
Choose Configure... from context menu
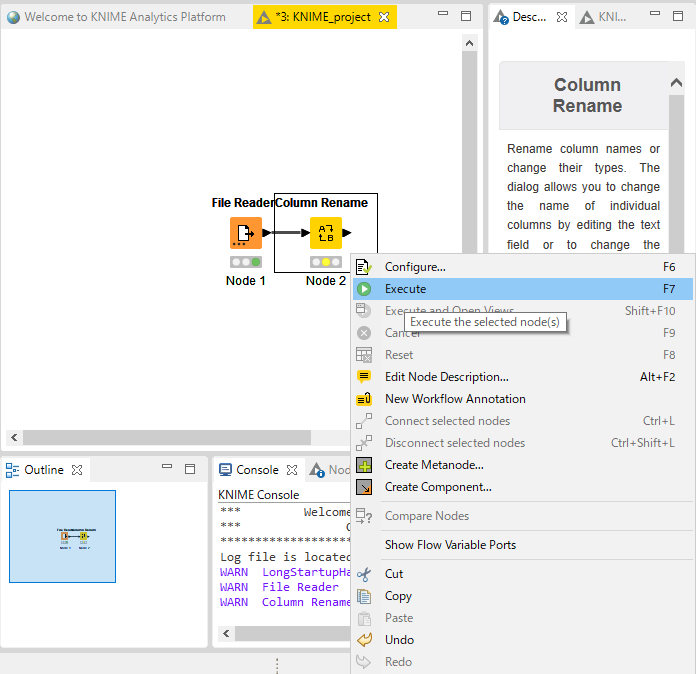(523, 267)
